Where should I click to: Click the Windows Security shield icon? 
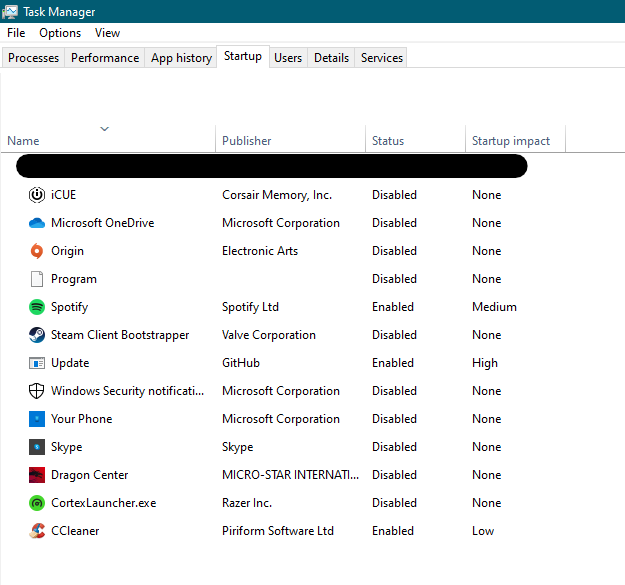tap(37, 391)
